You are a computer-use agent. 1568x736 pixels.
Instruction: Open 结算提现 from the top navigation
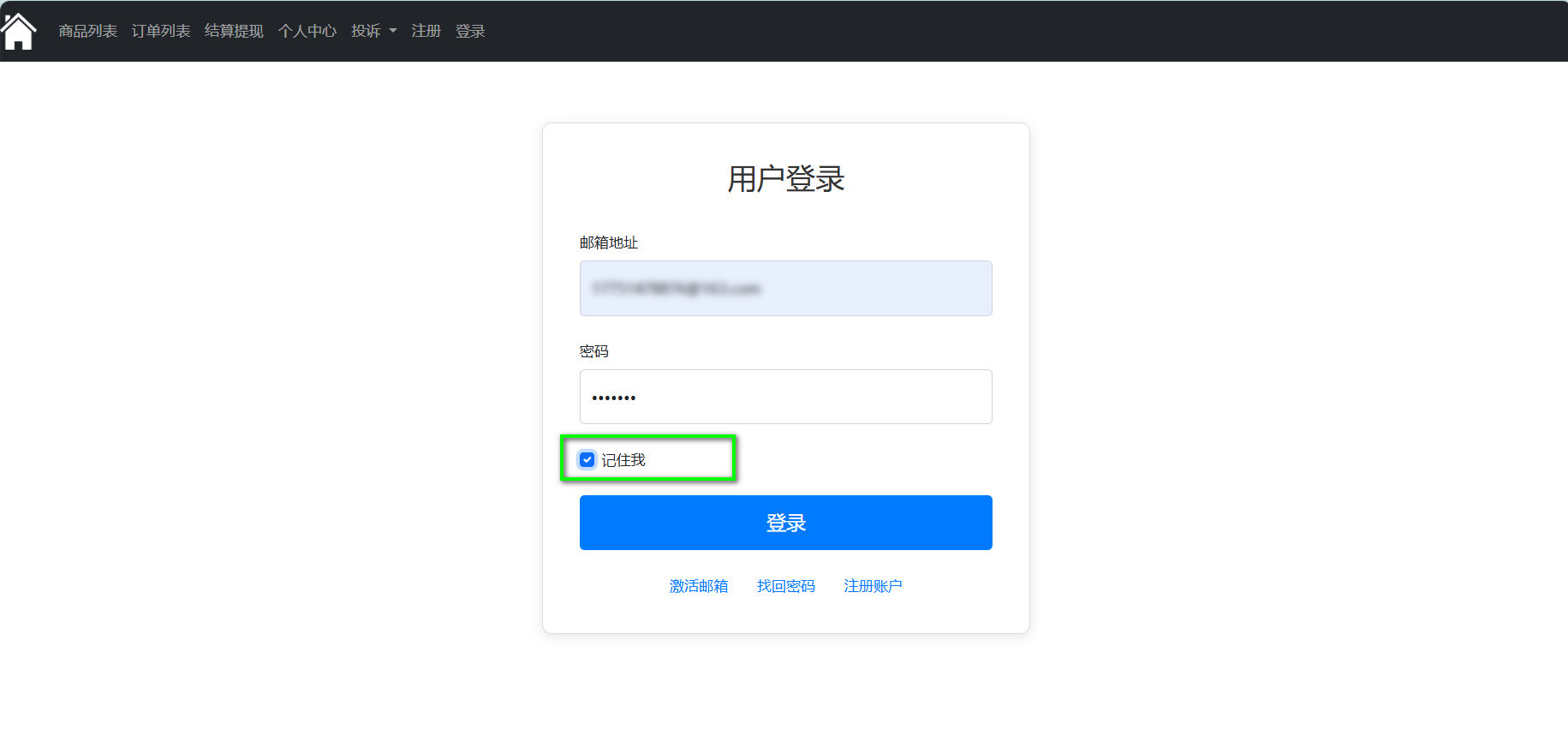coord(234,32)
